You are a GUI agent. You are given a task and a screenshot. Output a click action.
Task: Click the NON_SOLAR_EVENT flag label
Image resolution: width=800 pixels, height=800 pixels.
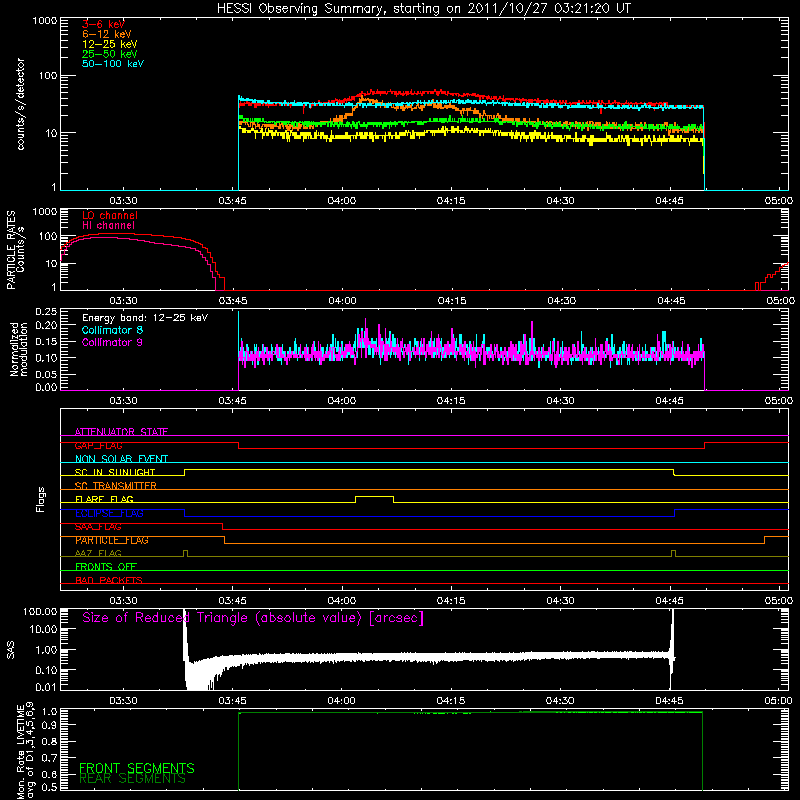[121, 459]
